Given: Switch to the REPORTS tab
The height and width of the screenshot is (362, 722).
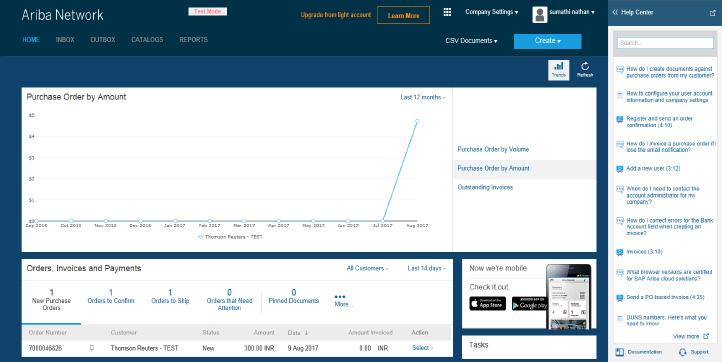Looking at the screenshot, I should click(x=193, y=40).
